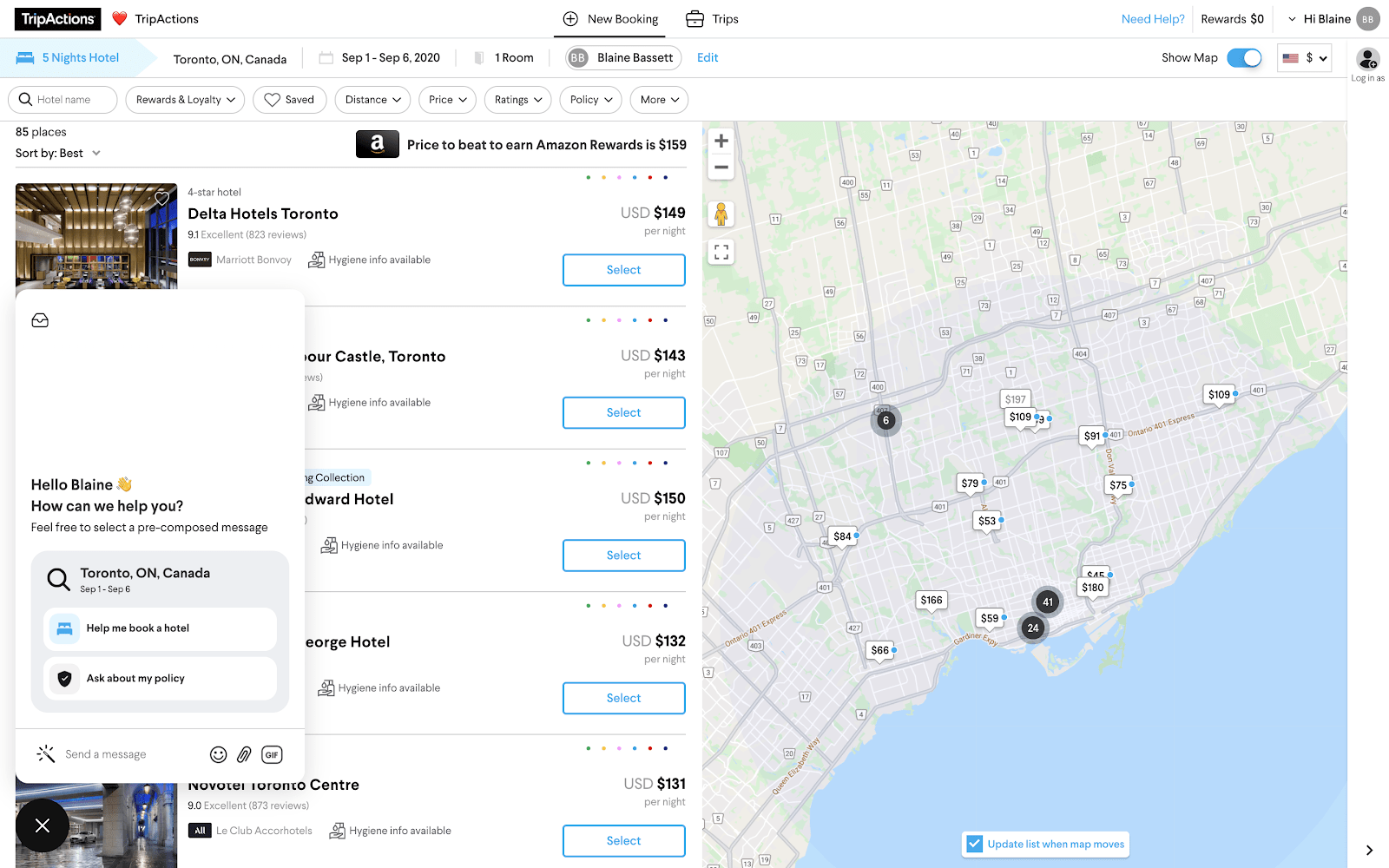Click the attachment paperclip icon
Image resolution: width=1389 pixels, height=868 pixels.
244,755
